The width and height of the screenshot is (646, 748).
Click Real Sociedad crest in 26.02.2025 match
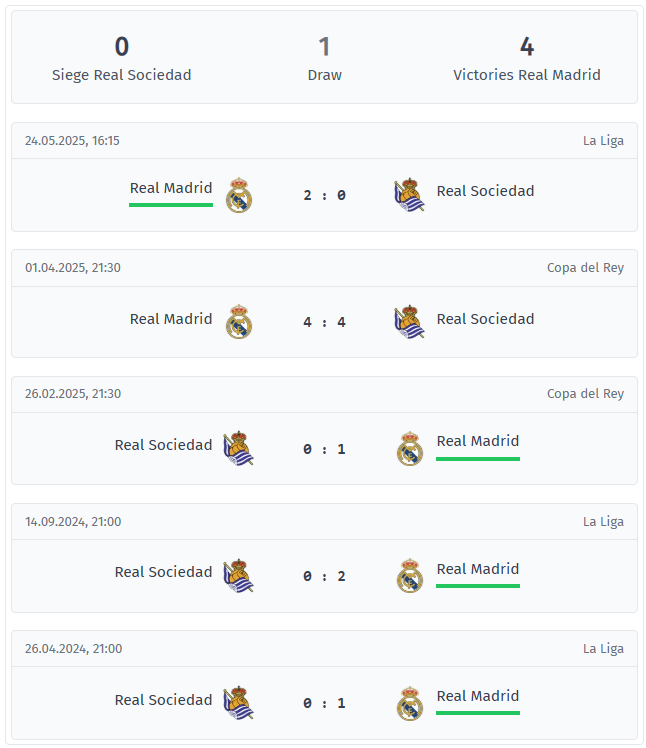238,448
